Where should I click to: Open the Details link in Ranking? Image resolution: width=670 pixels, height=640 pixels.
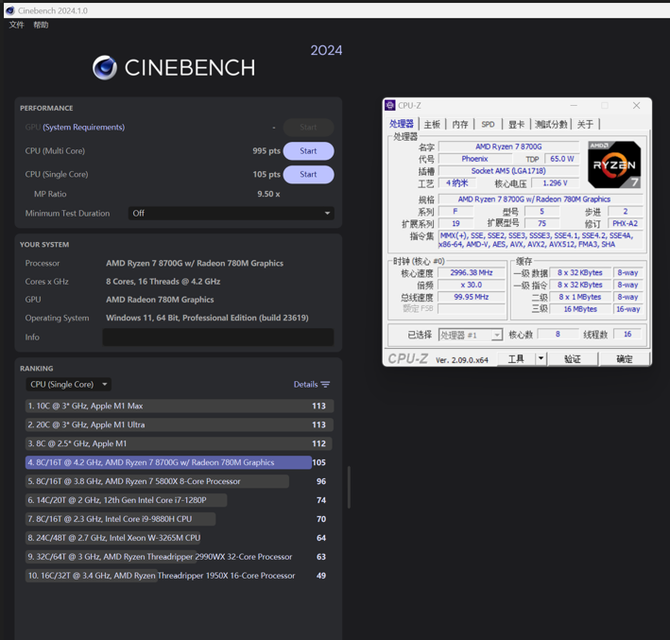(306, 385)
